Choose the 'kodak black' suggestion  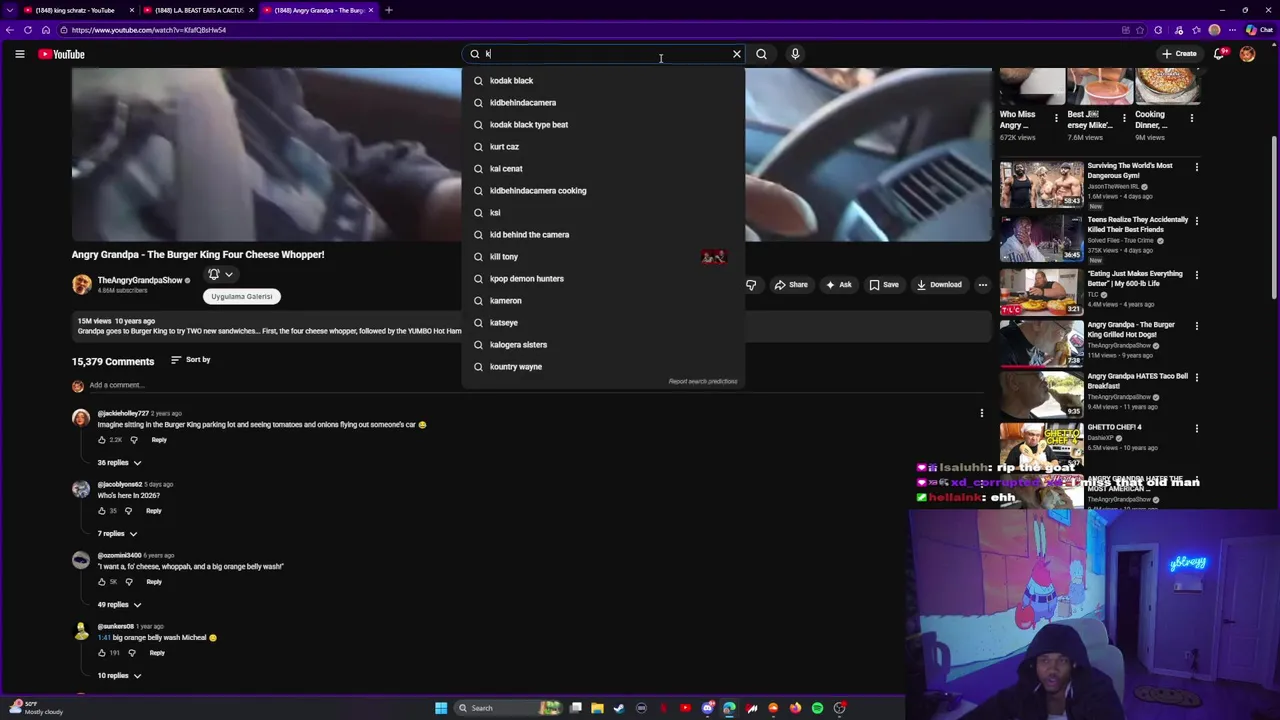pos(603,80)
